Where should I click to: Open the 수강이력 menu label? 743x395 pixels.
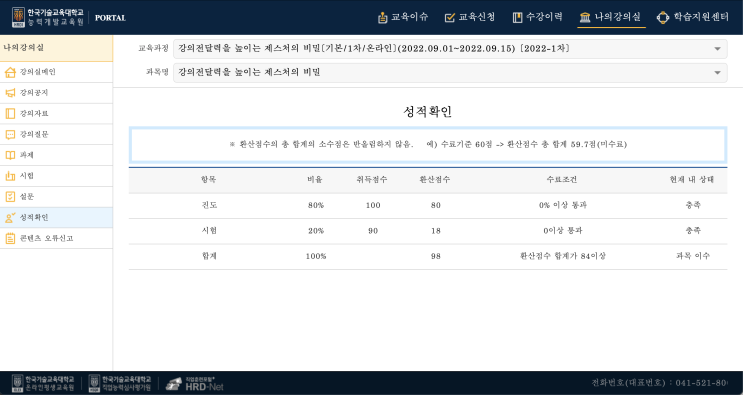[x=544, y=18]
